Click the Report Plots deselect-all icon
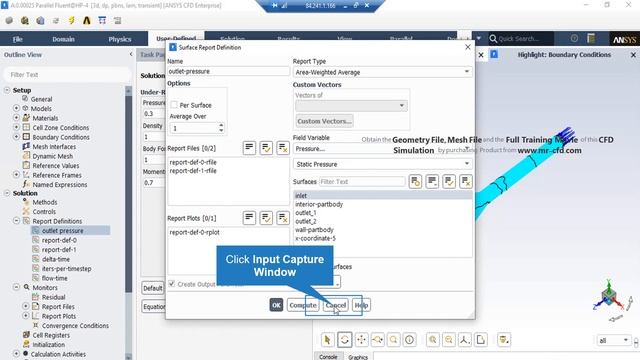640x360 pixels. [x=283, y=218]
